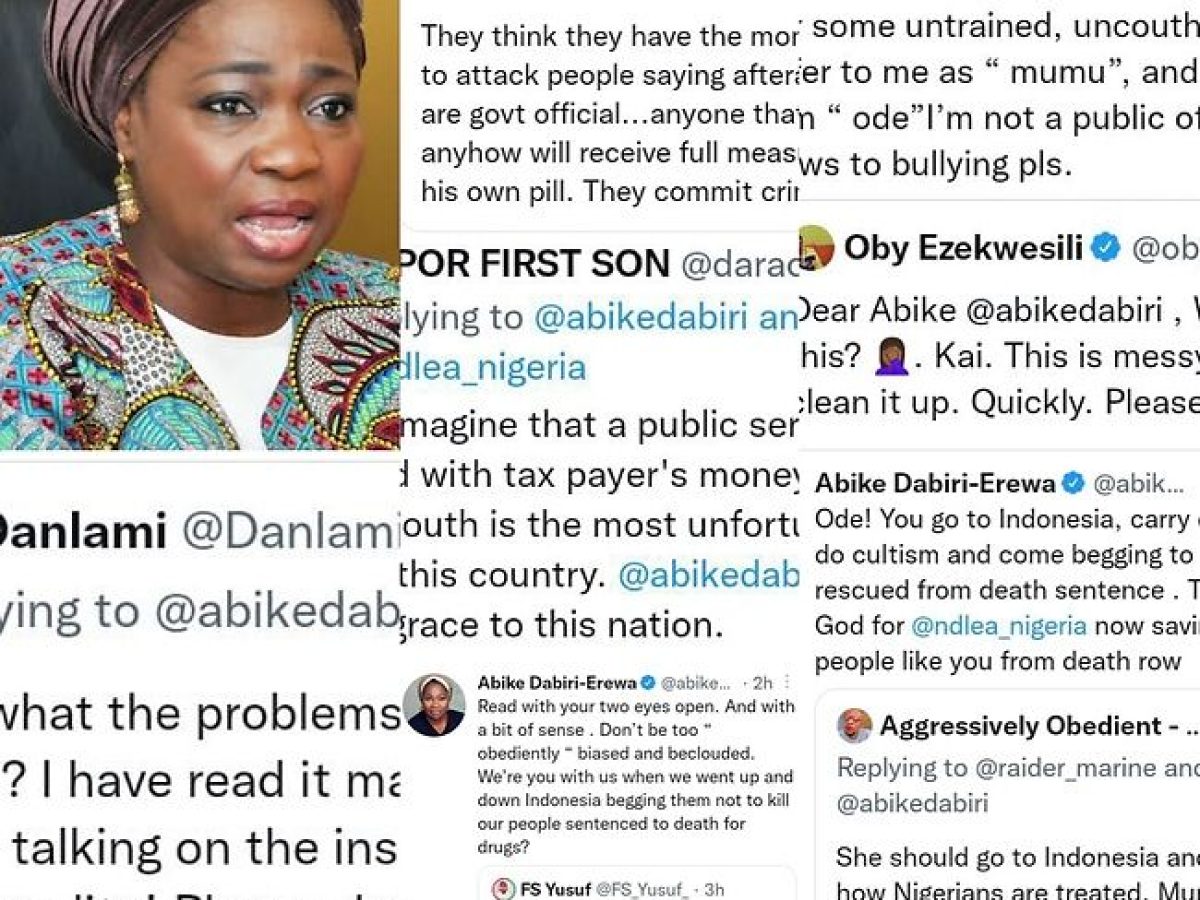Open the three-dot menu next to 2h
The image size is (1200, 900).
point(786,683)
